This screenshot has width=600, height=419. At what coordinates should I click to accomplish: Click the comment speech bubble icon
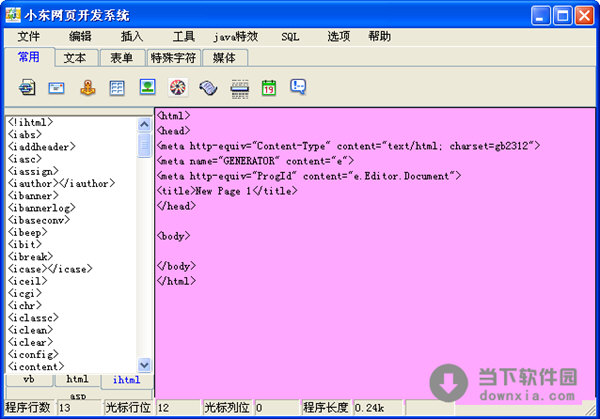point(298,87)
